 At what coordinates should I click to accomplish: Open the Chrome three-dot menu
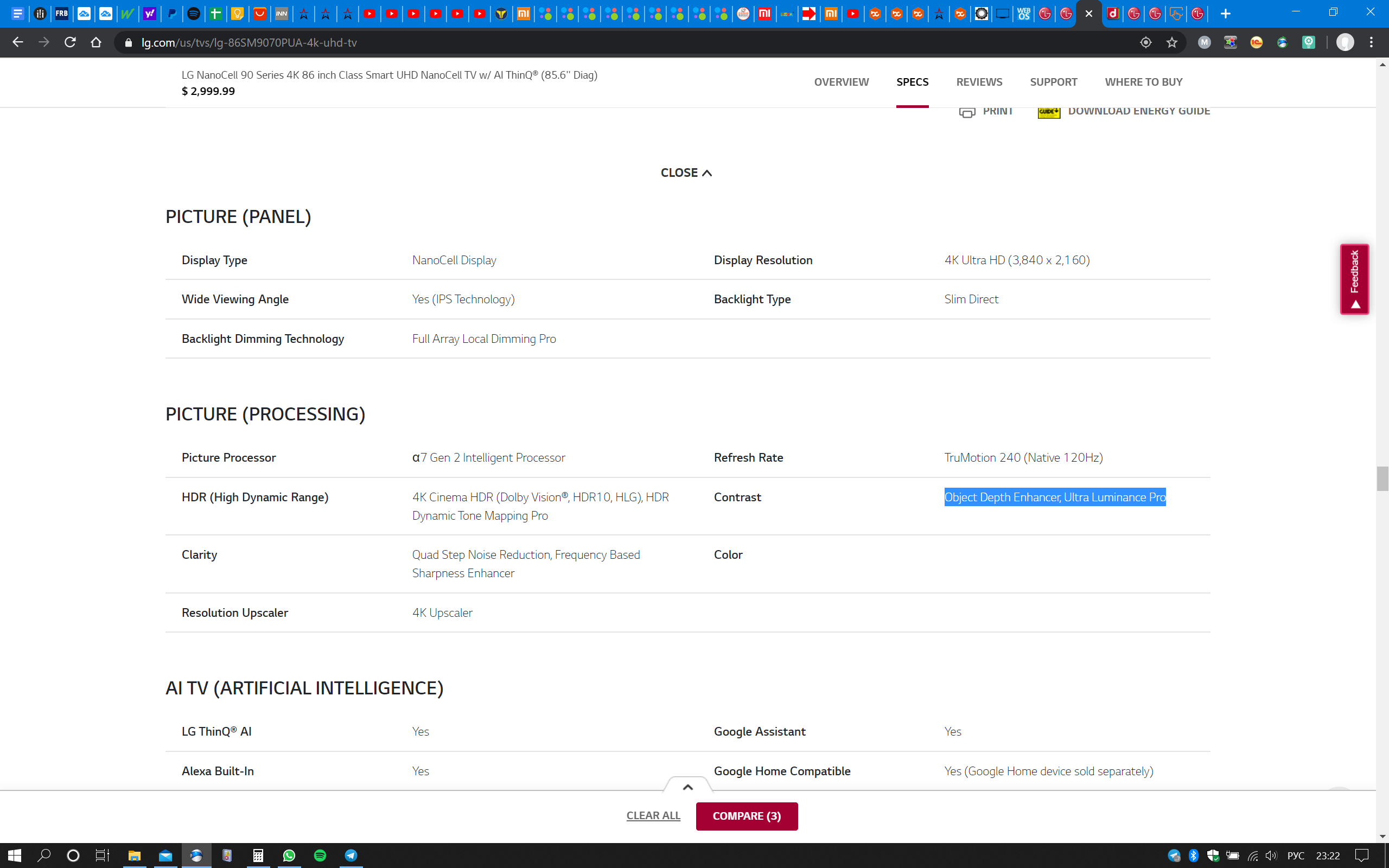tap(1371, 42)
